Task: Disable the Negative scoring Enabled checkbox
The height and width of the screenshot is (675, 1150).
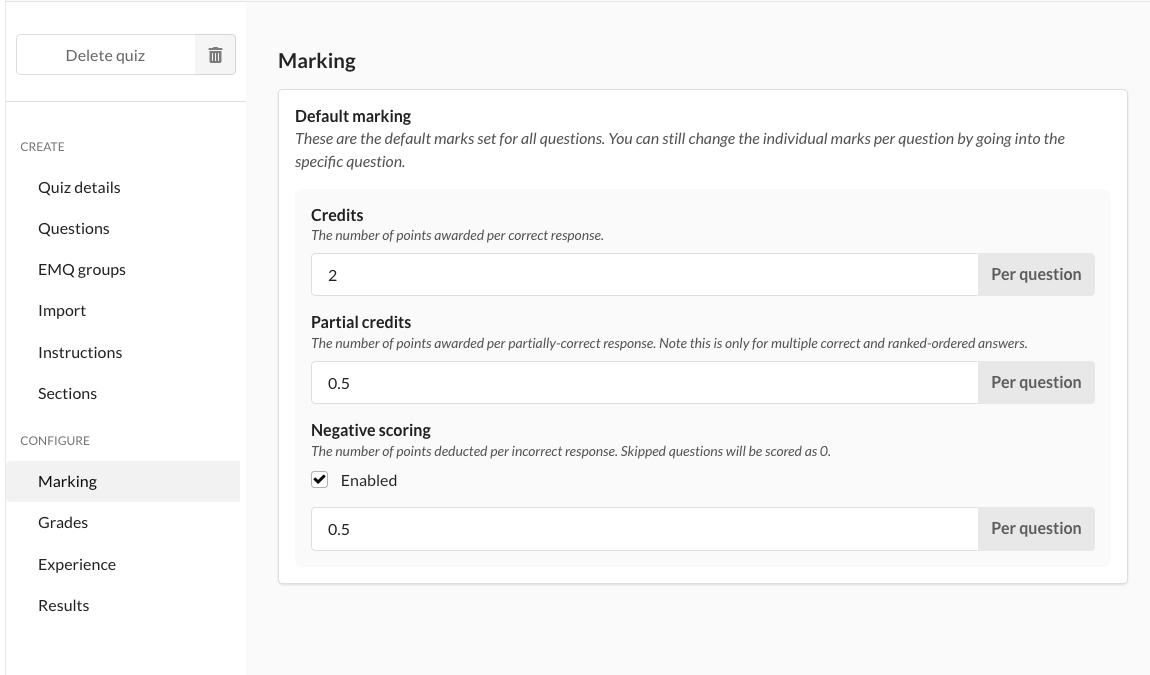Action: click(x=320, y=480)
